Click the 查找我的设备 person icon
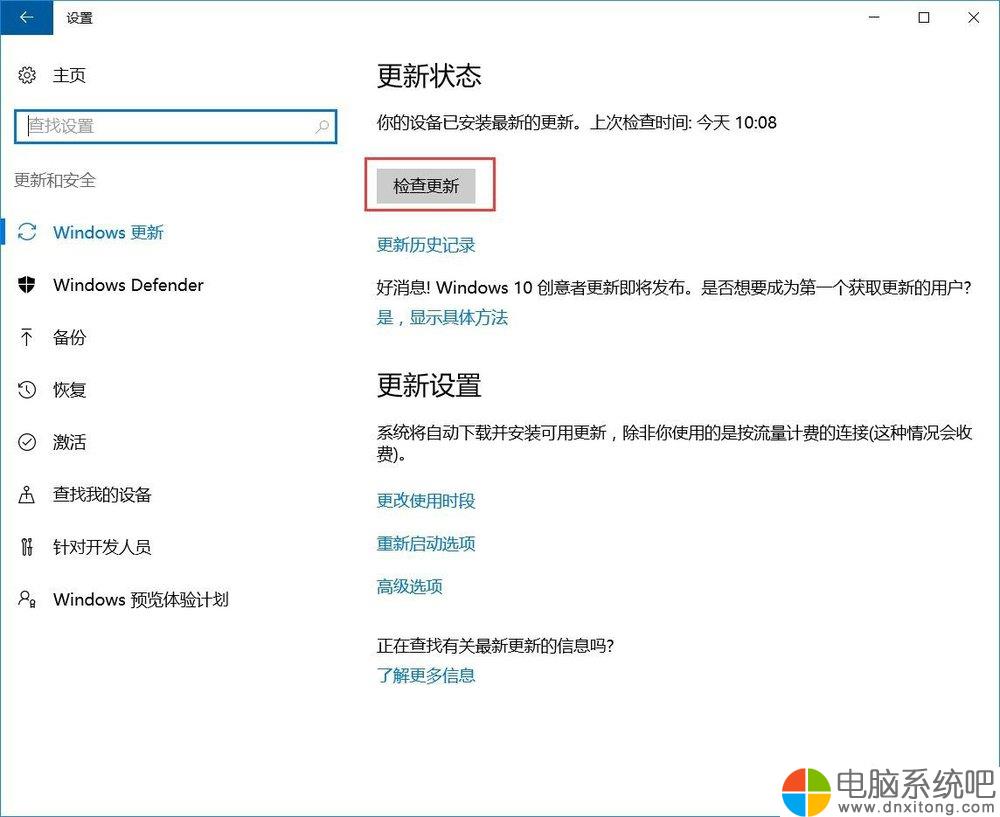Screen dimensions: 1000x817 pos(27,494)
